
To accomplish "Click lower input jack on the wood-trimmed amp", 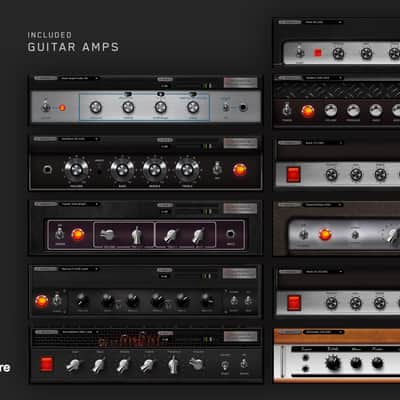I will pos(306,369).
